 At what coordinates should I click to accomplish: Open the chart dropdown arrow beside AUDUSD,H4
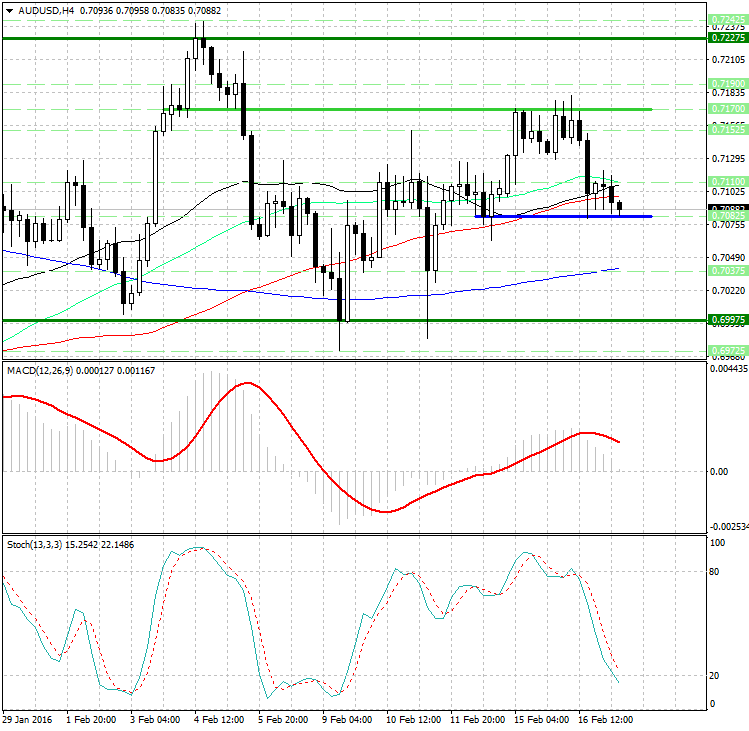pyautogui.click(x=9, y=11)
